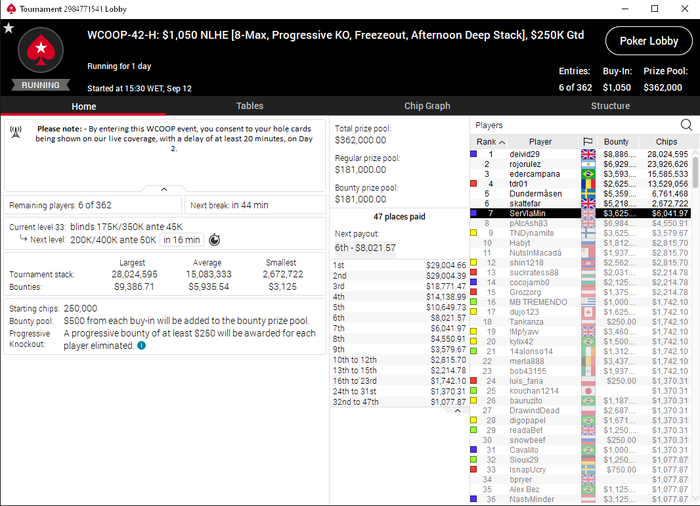Open the Tables tab
The image size is (700, 506).
[x=250, y=106]
